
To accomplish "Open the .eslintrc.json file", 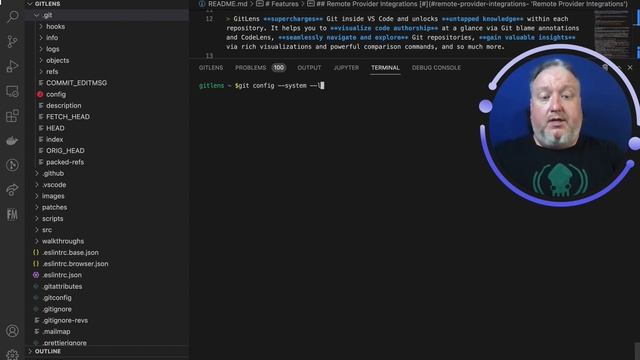I will [x=62, y=275].
